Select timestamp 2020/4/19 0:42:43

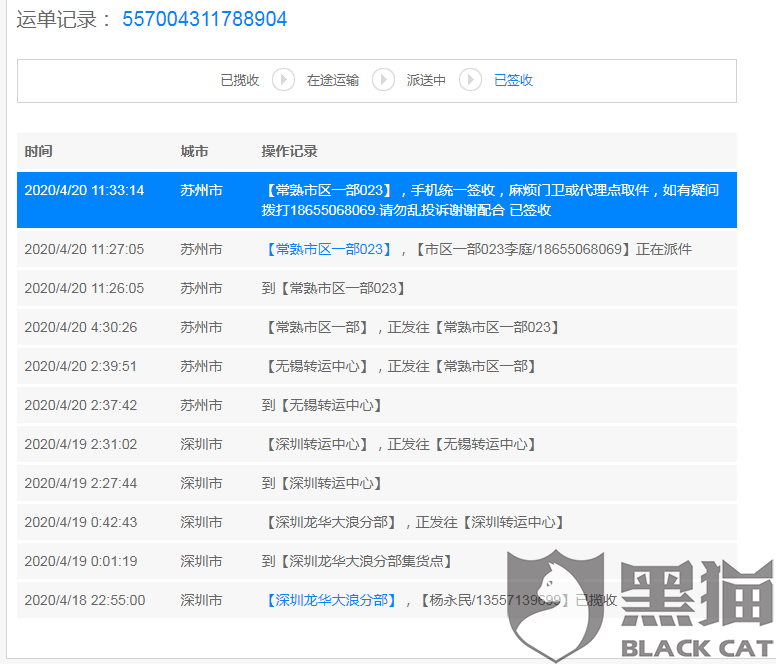[x=81, y=522]
